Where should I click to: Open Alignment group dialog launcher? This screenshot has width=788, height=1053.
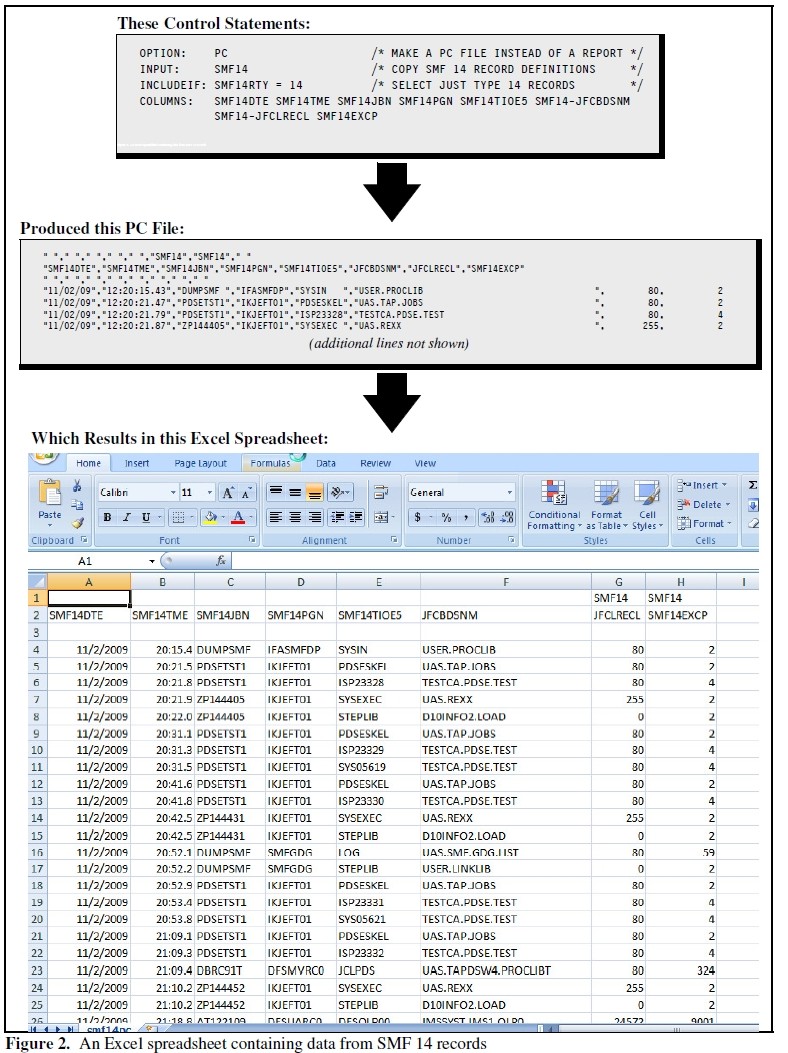click(x=394, y=539)
